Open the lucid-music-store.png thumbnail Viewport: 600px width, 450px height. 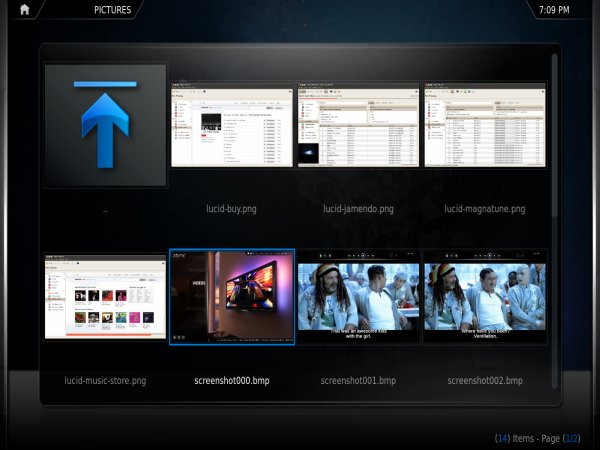tap(105, 297)
